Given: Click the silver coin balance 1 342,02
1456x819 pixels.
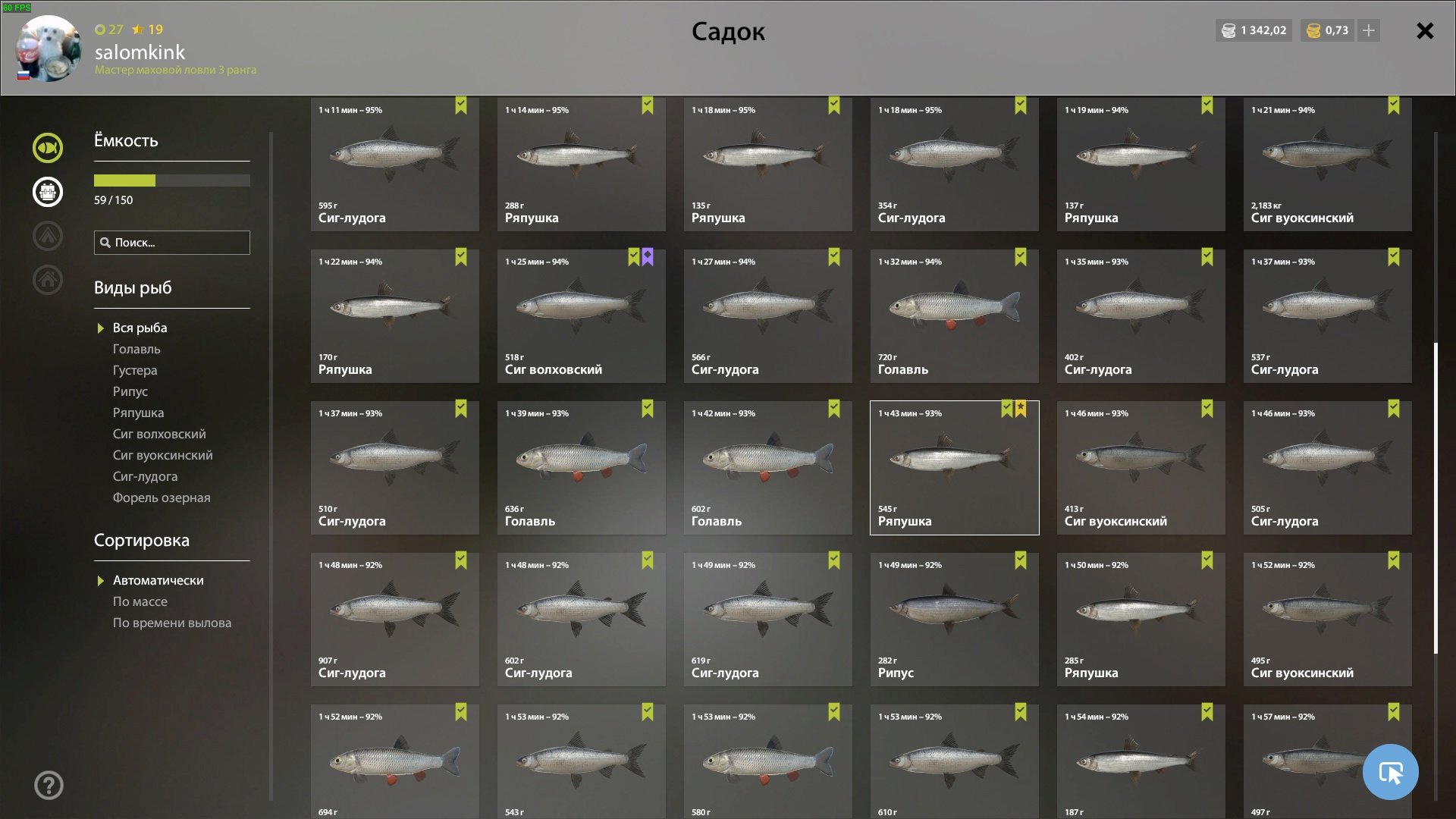Looking at the screenshot, I should [1254, 30].
